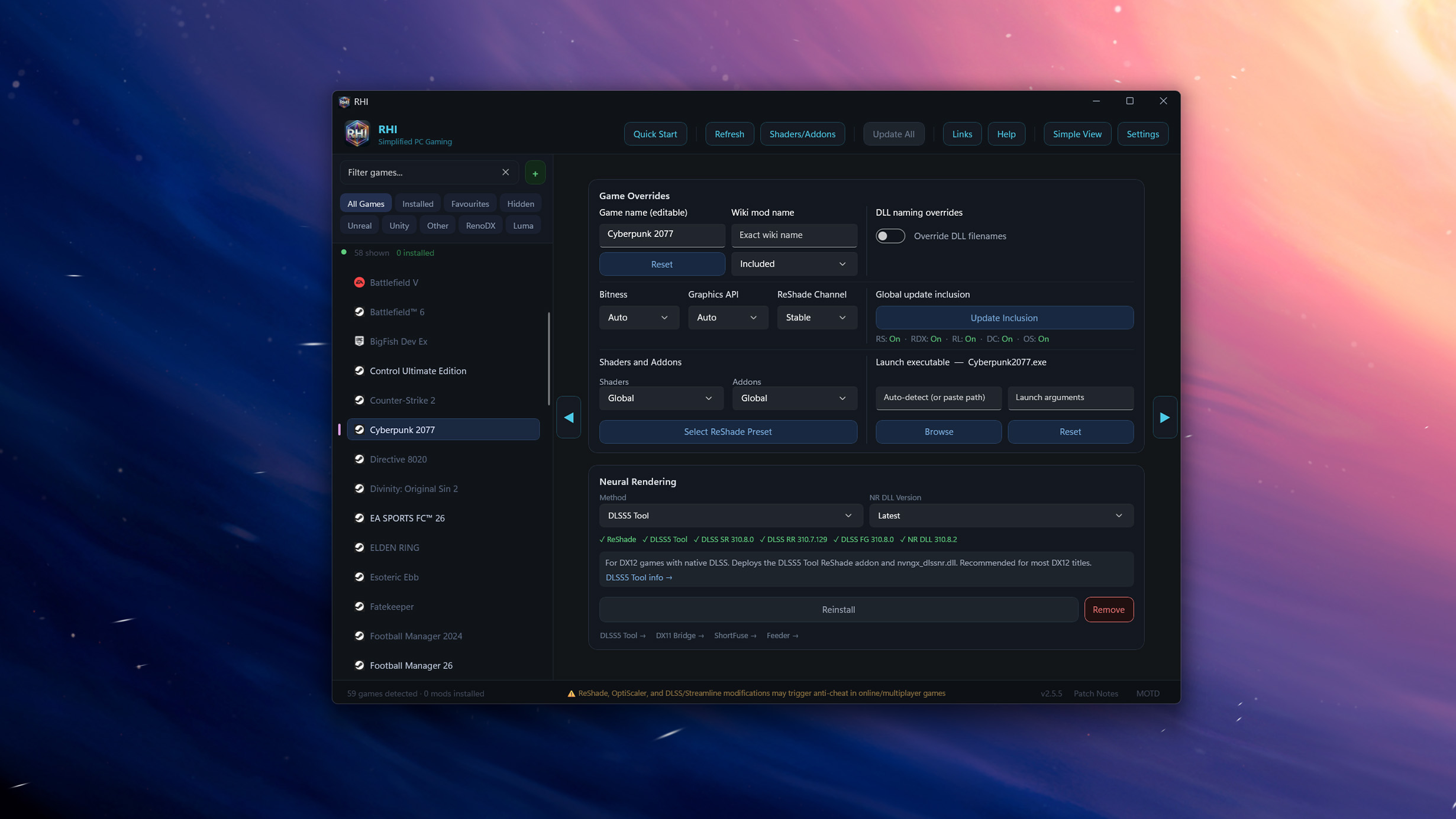Browse for launch executable
Image resolution: width=1456 pixels, height=819 pixels.
tap(938, 432)
